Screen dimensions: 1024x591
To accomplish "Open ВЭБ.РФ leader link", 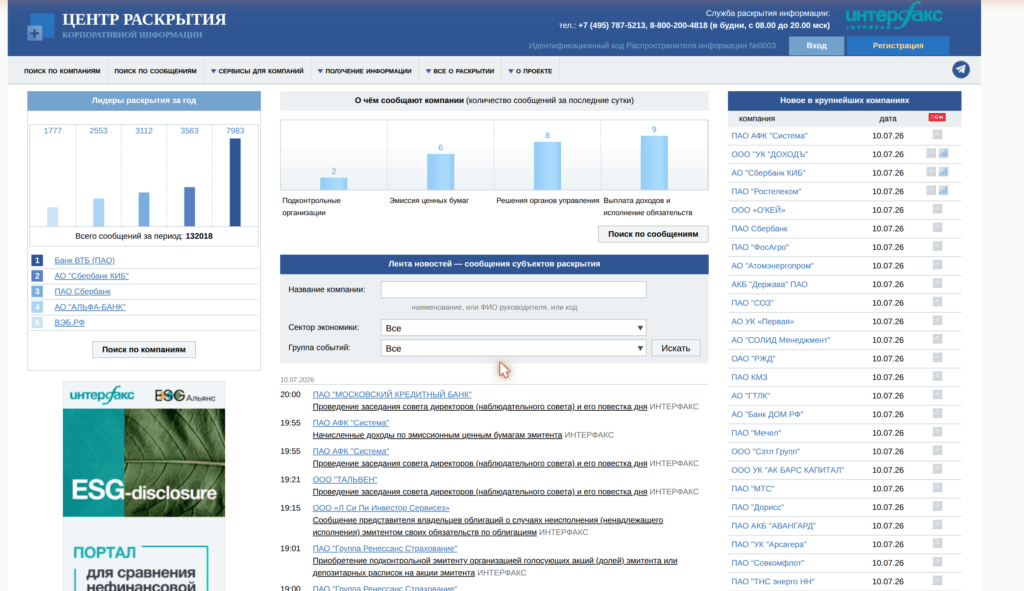I will 69,323.
